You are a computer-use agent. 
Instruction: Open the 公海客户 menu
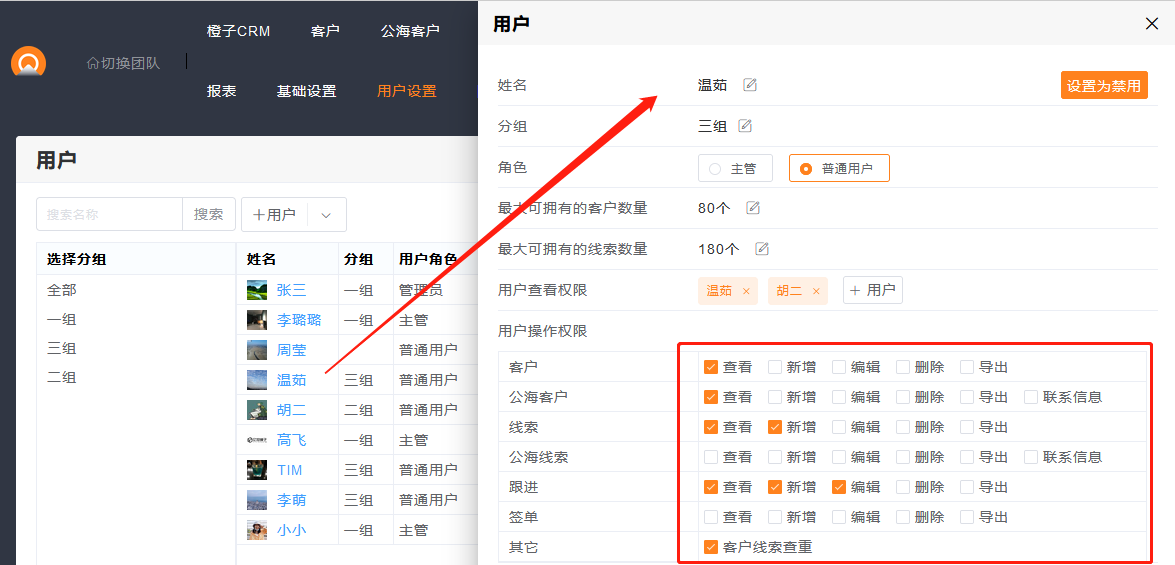point(410,31)
